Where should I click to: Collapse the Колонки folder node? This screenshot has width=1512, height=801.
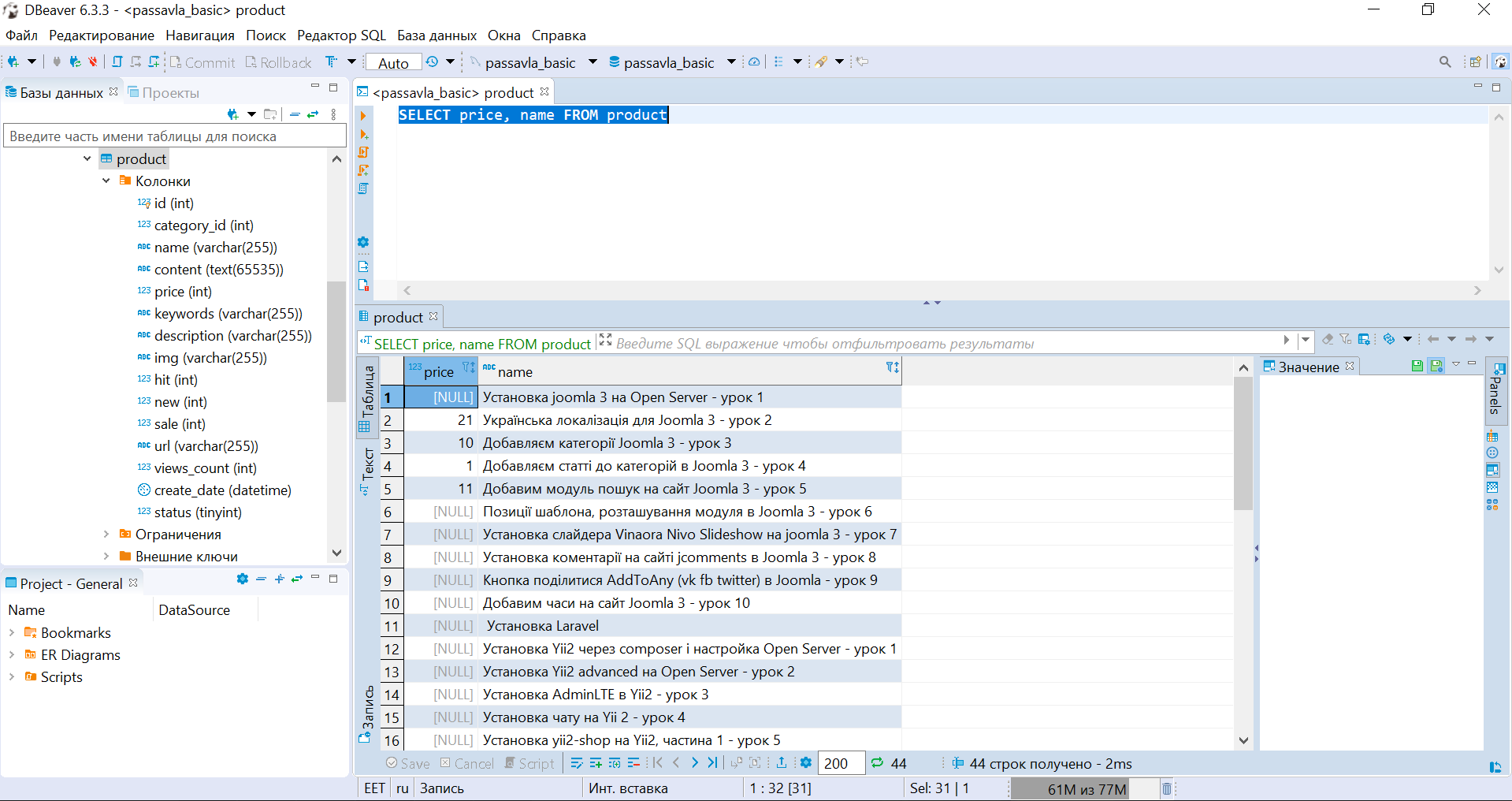(106, 181)
